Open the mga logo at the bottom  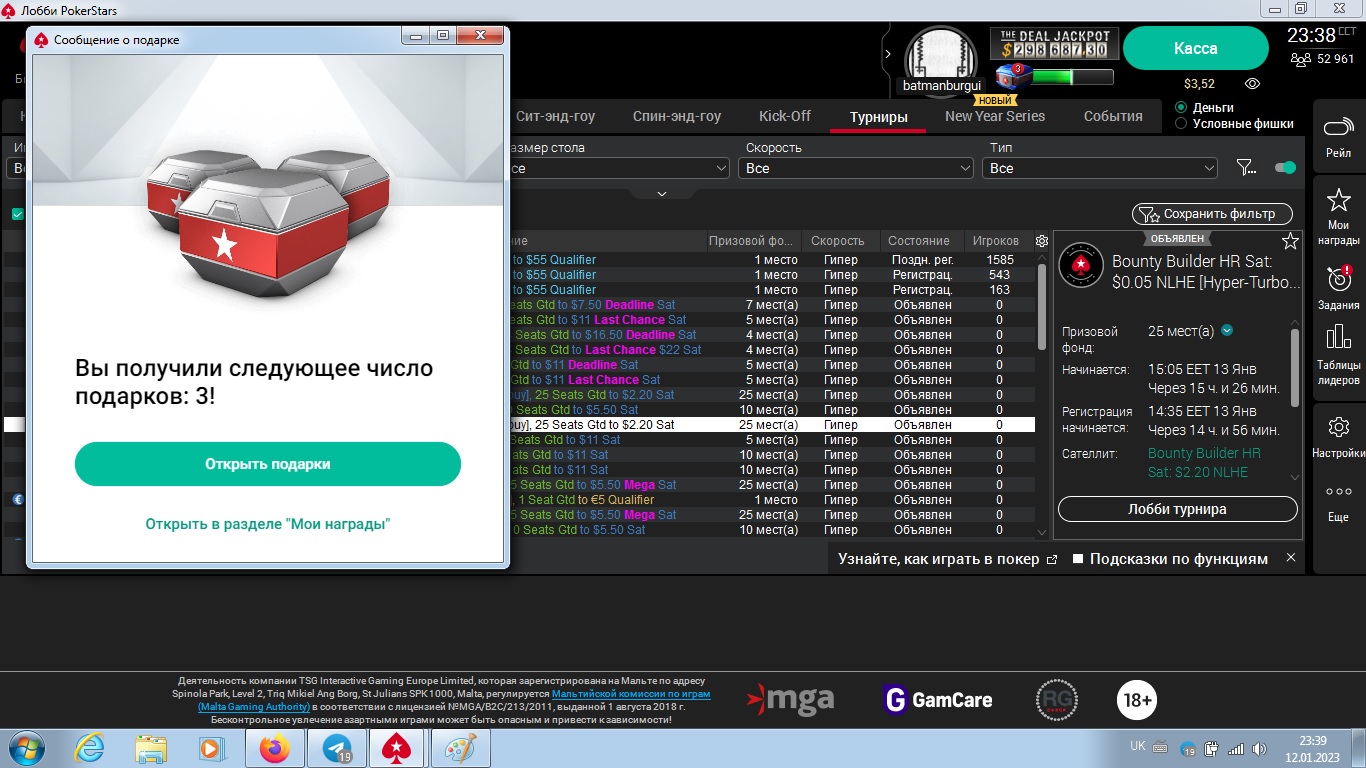coord(790,699)
